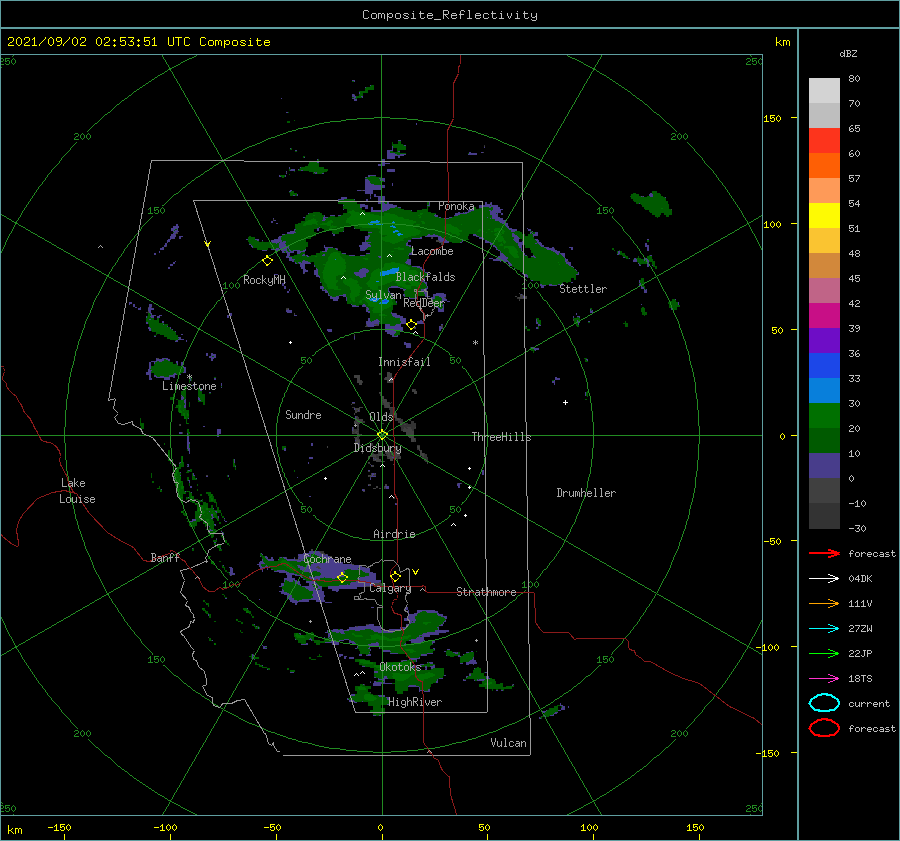Click the yellow diamond marker above Calgary

point(395,576)
